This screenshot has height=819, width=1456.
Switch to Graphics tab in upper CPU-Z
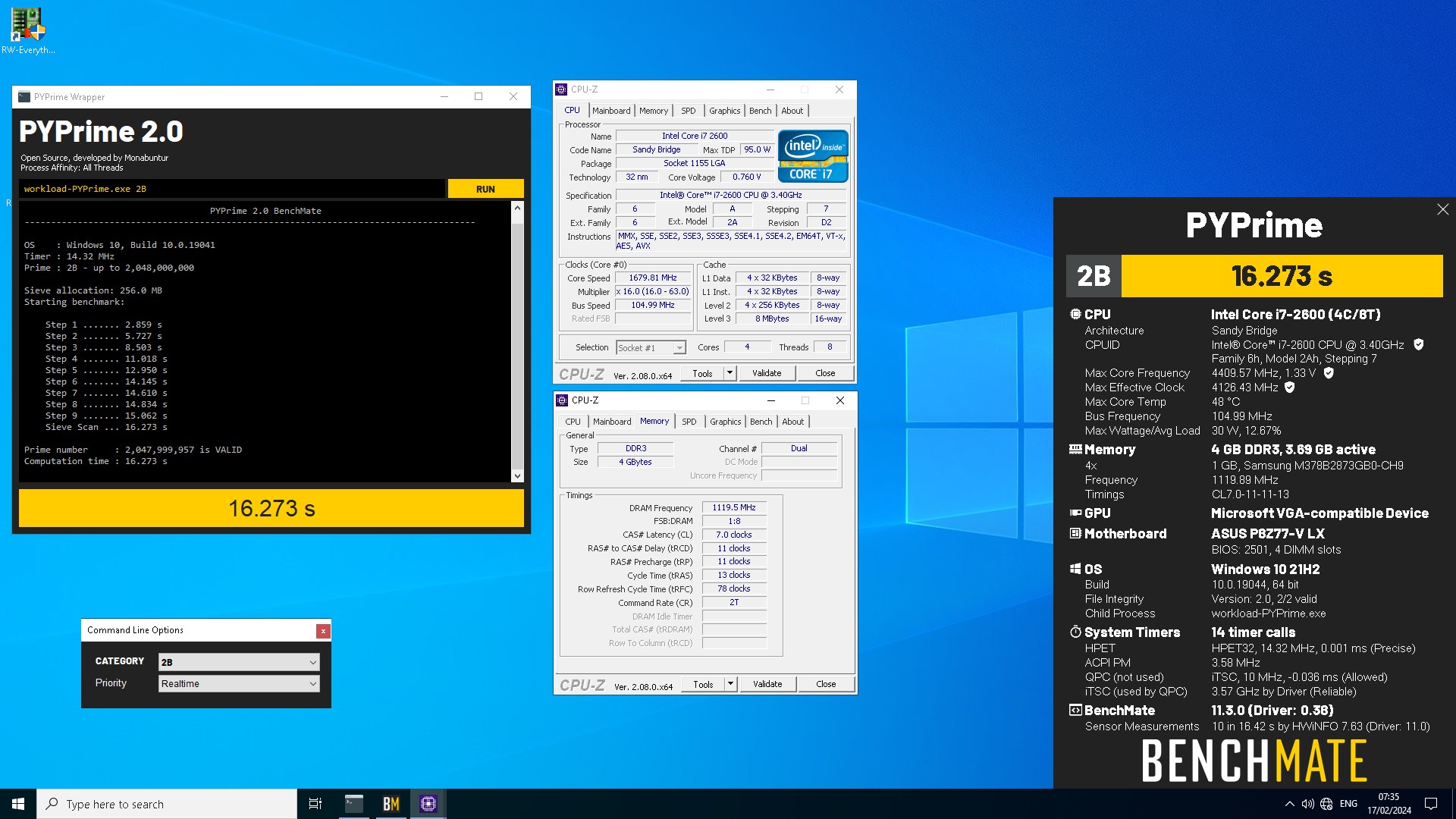(x=725, y=111)
